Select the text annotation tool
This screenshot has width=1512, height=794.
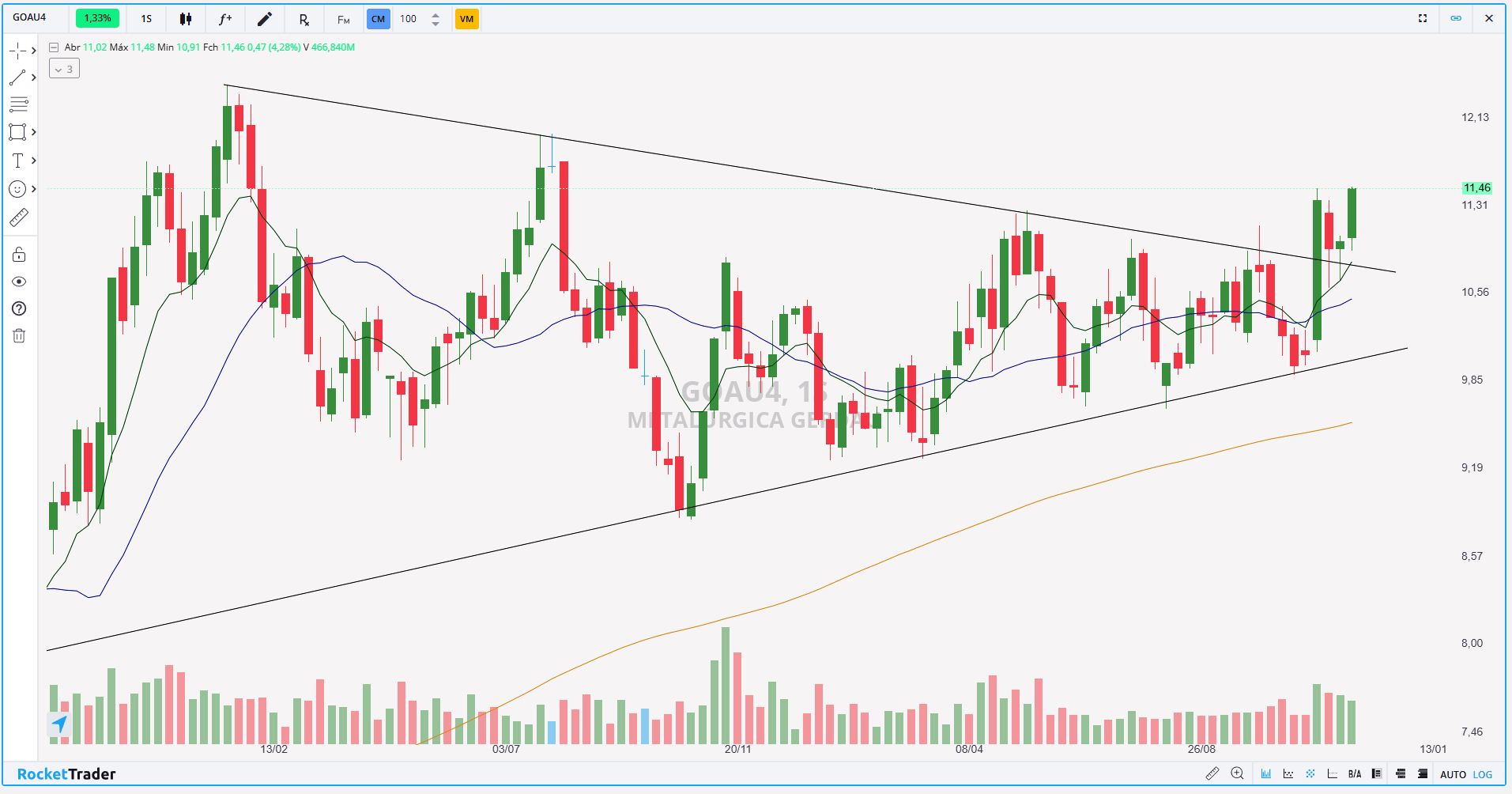[17, 161]
